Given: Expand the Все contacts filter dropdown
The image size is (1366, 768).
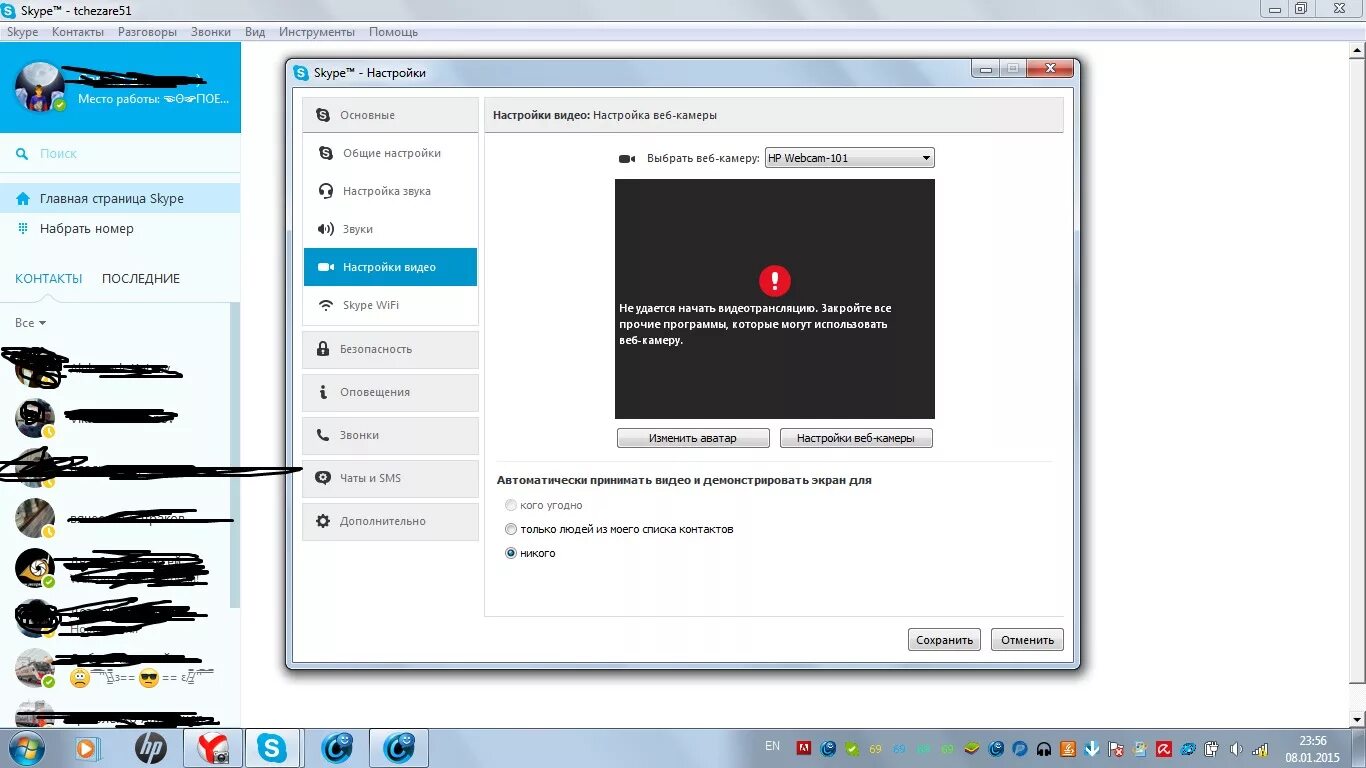Looking at the screenshot, I should point(30,323).
